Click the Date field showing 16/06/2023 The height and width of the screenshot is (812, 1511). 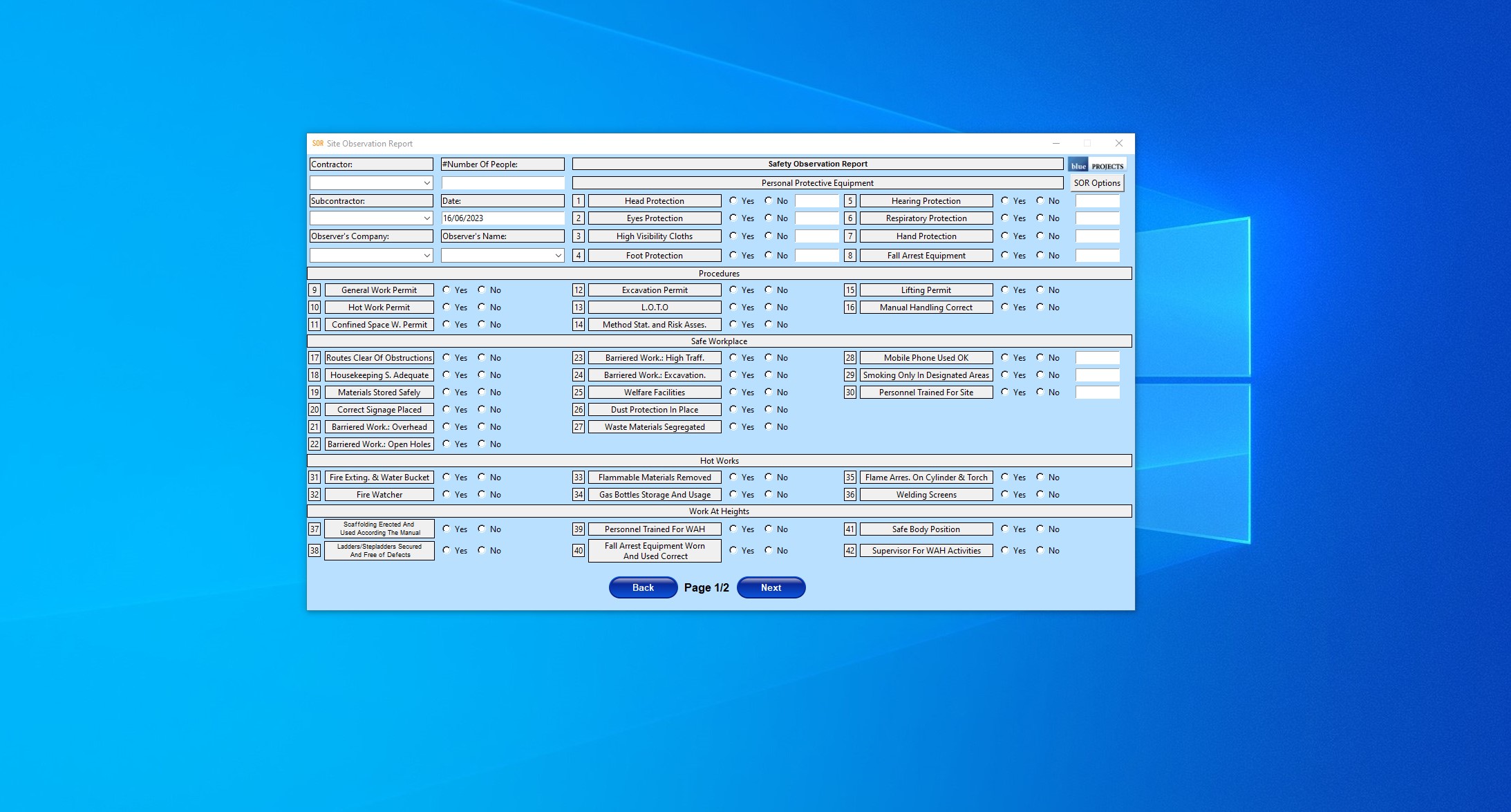[x=503, y=218]
